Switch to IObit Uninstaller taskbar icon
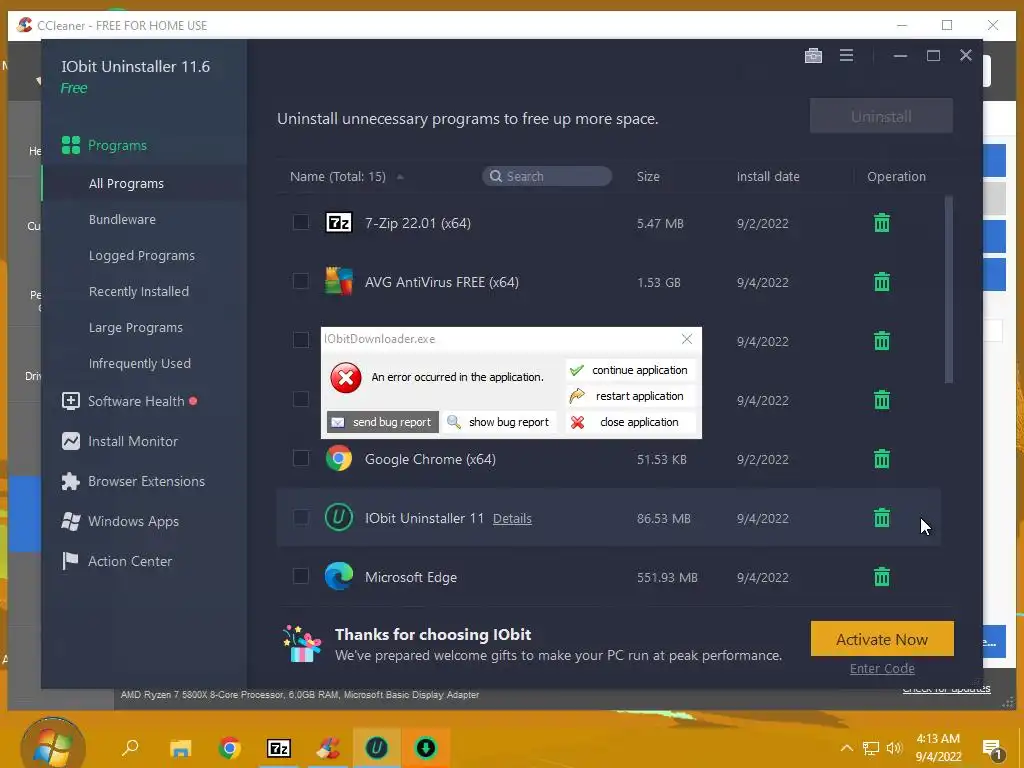The width and height of the screenshot is (1024, 768). pos(376,748)
